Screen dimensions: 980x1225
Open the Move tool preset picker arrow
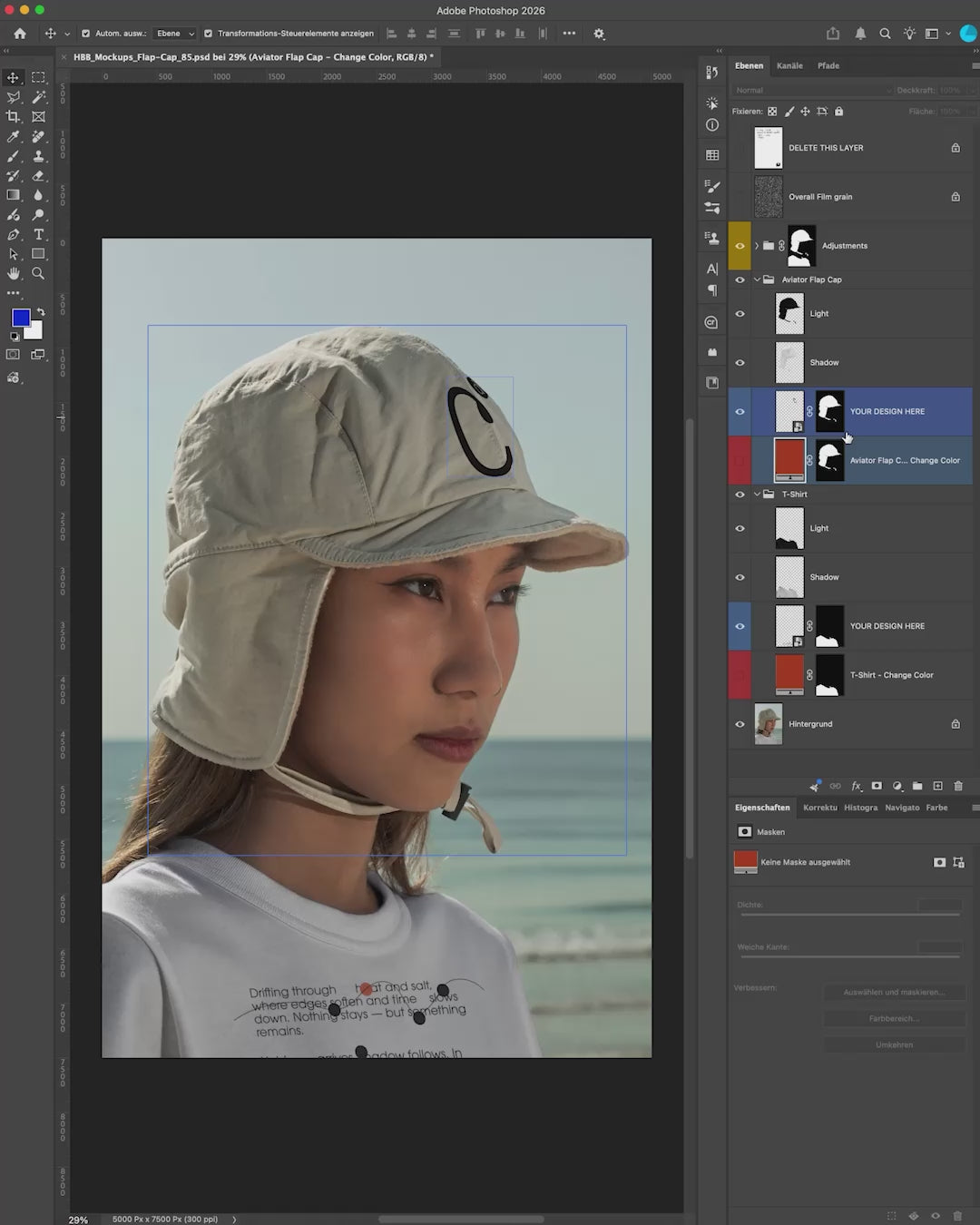pyautogui.click(x=67, y=34)
